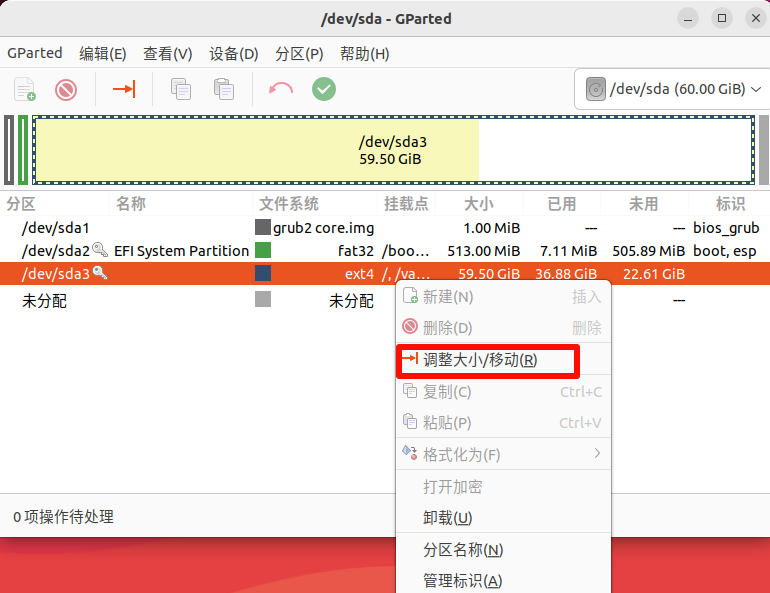The height and width of the screenshot is (593, 770).
Task: Click the 标识 column header
Action: pyautogui.click(x=731, y=204)
